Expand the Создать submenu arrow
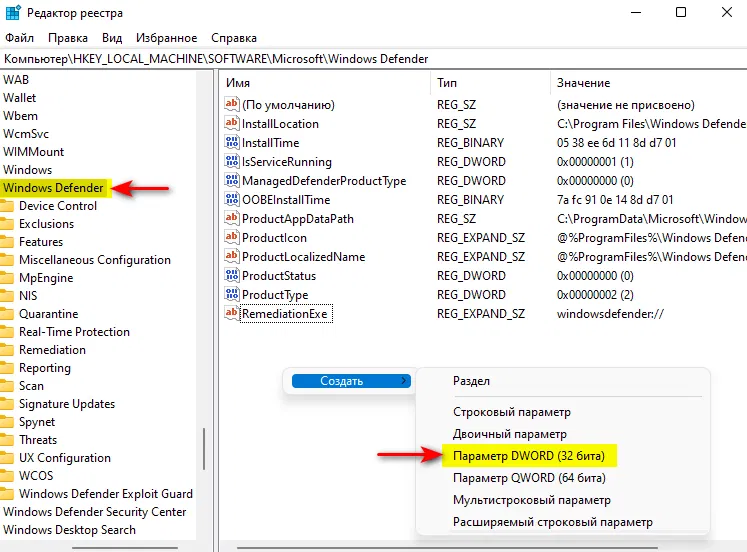 [404, 381]
